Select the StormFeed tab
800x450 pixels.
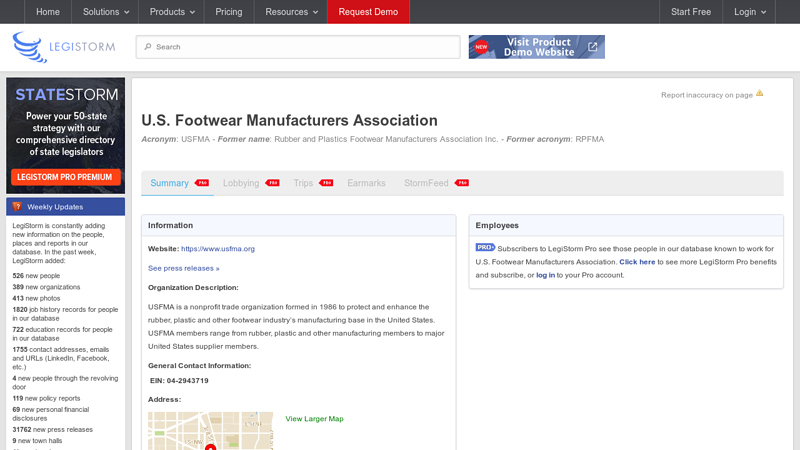pos(426,183)
